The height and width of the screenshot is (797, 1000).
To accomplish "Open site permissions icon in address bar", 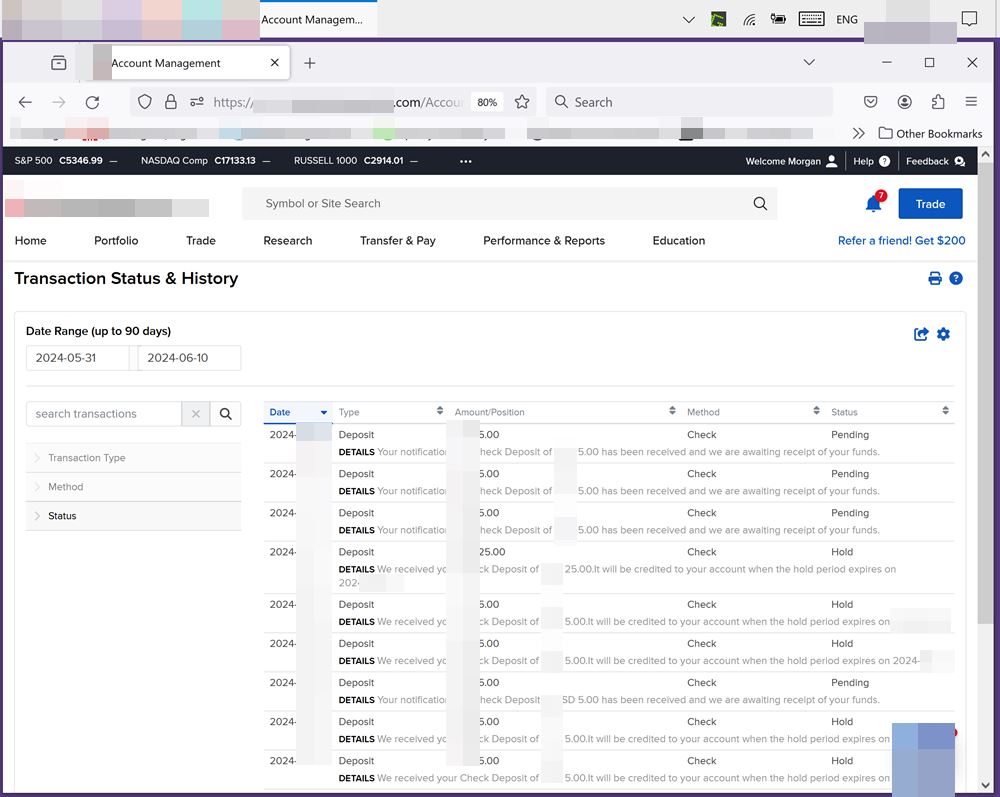I will (x=196, y=102).
